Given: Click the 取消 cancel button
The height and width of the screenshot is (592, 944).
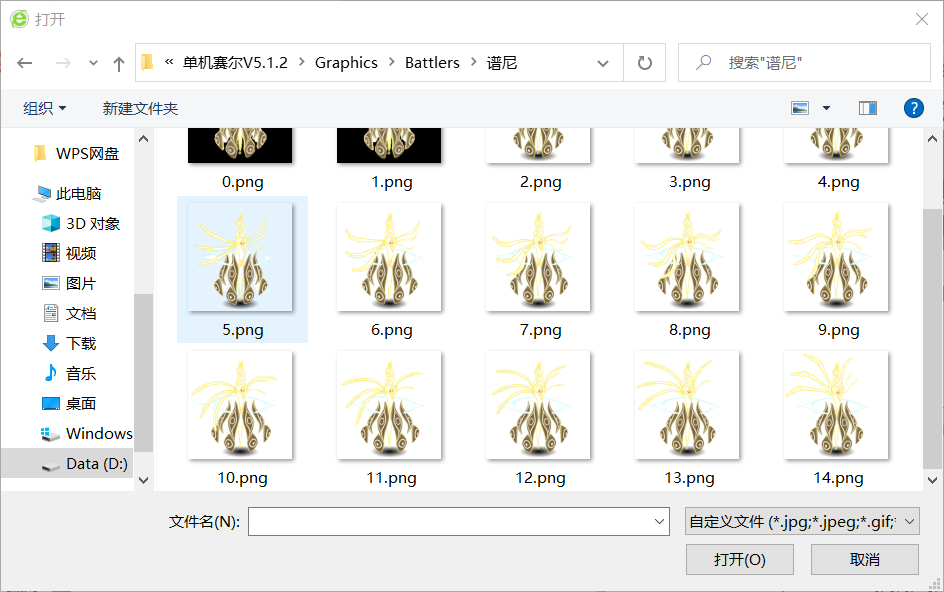Looking at the screenshot, I should coord(865,559).
